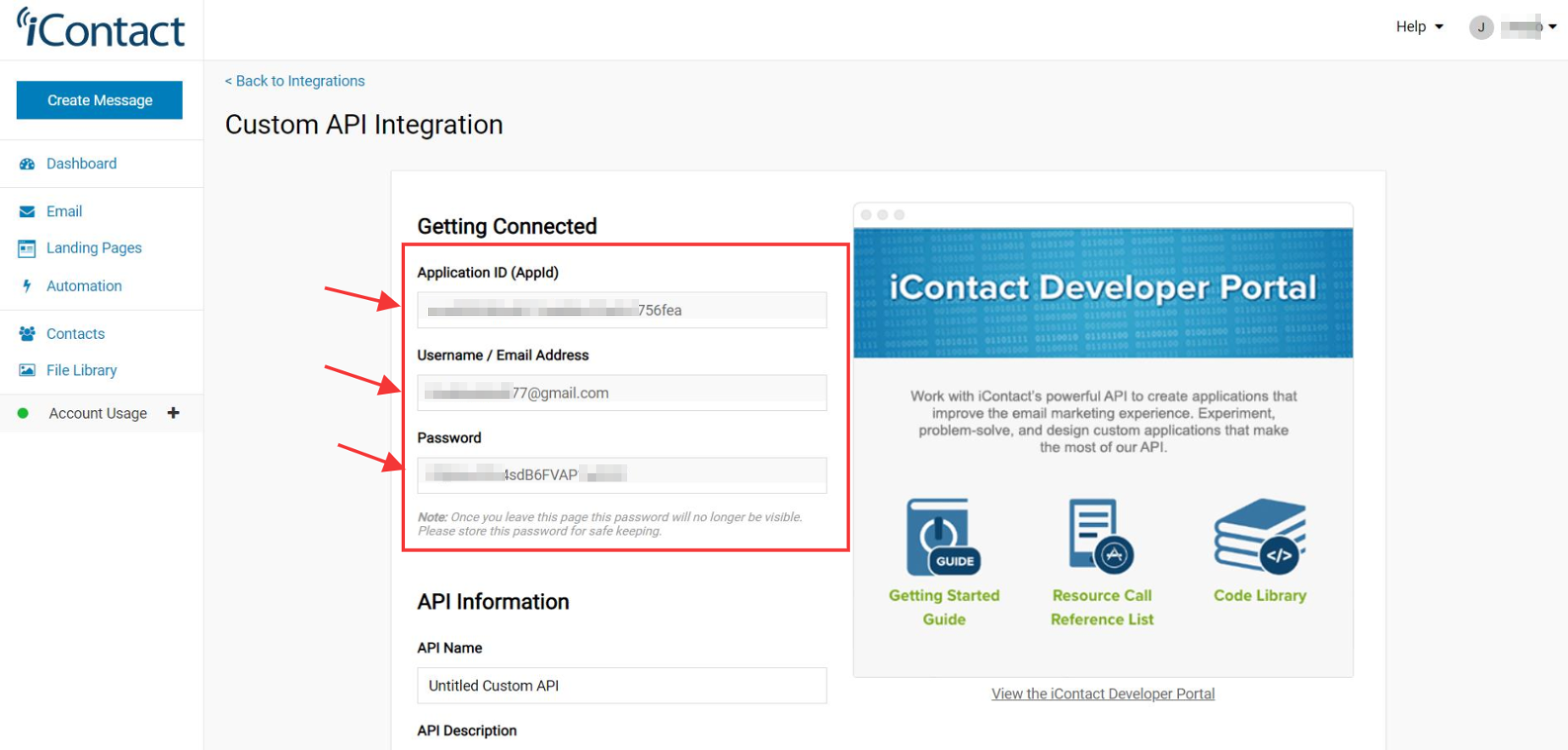The image size is (1568, 750).
Task: Click the Username / Email Address field
Action: 621,392
